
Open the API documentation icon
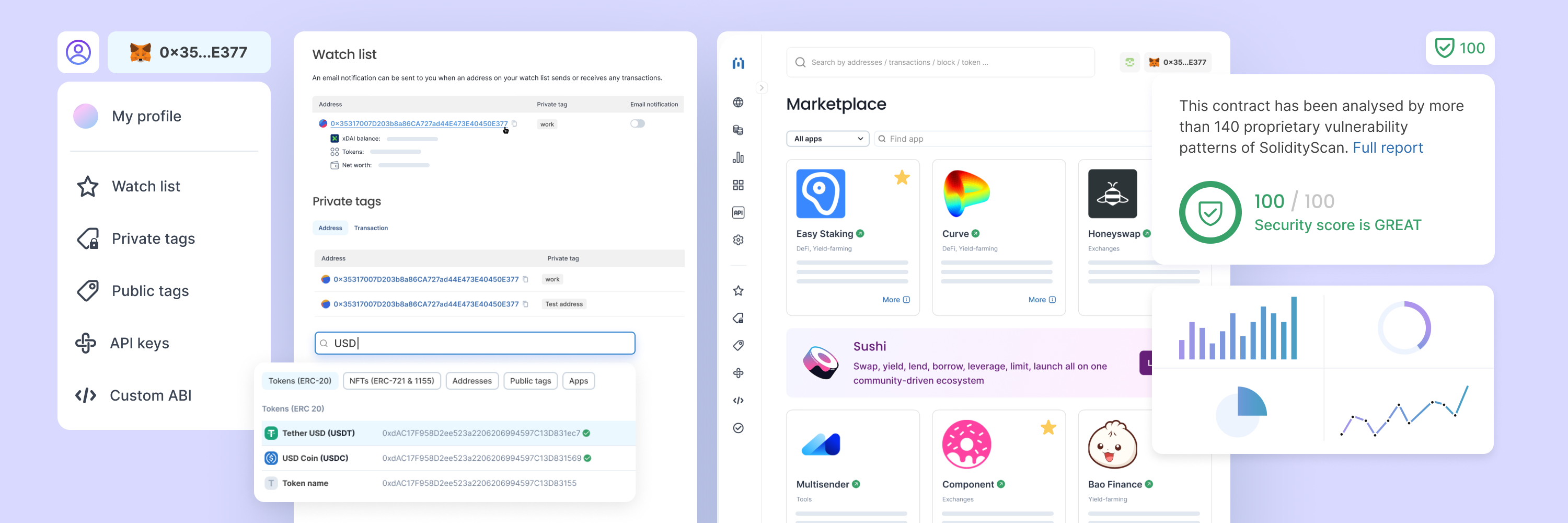coord(739,212)
